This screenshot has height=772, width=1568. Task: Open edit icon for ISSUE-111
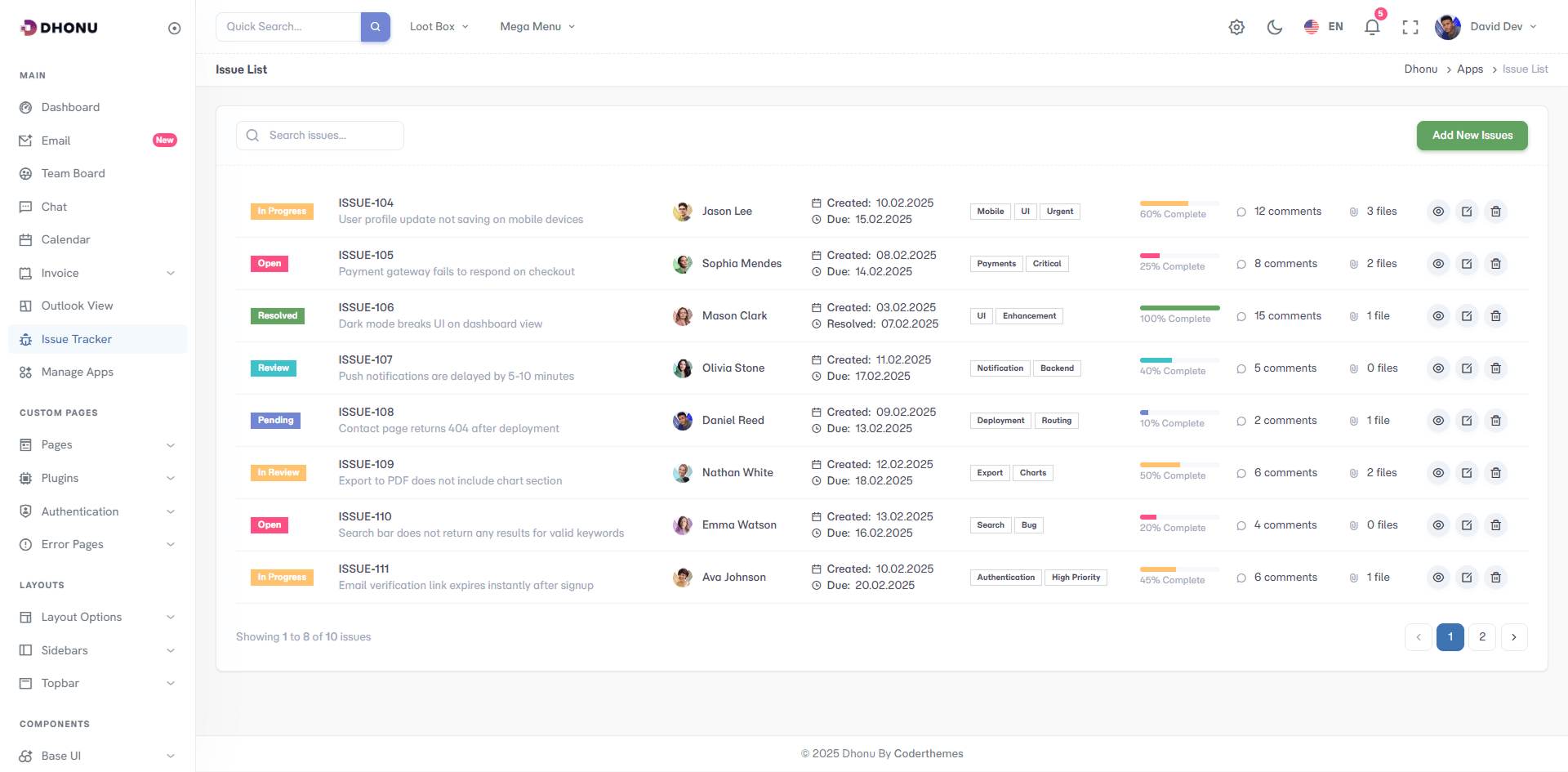pyautogui.click(x=1467, y=578)
